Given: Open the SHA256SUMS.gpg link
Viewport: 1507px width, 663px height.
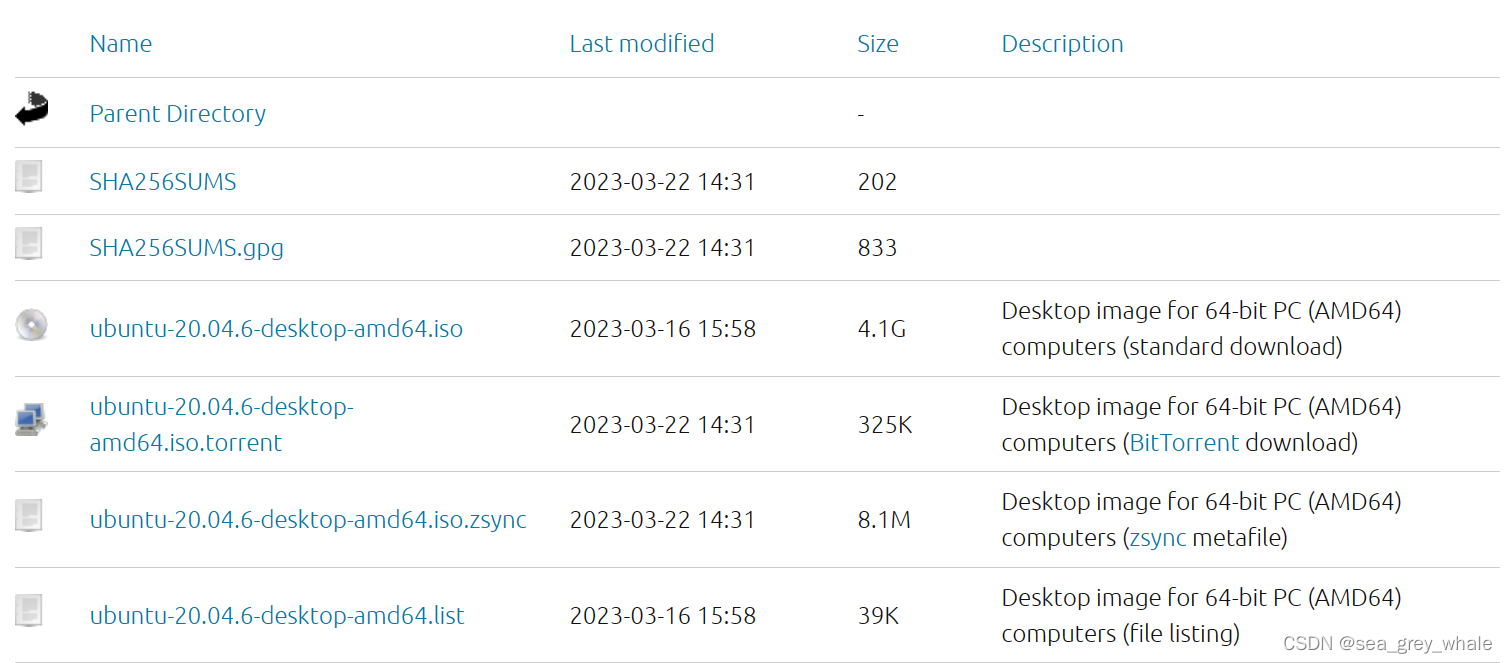Looking at the screenshot, I should [186, 247].
